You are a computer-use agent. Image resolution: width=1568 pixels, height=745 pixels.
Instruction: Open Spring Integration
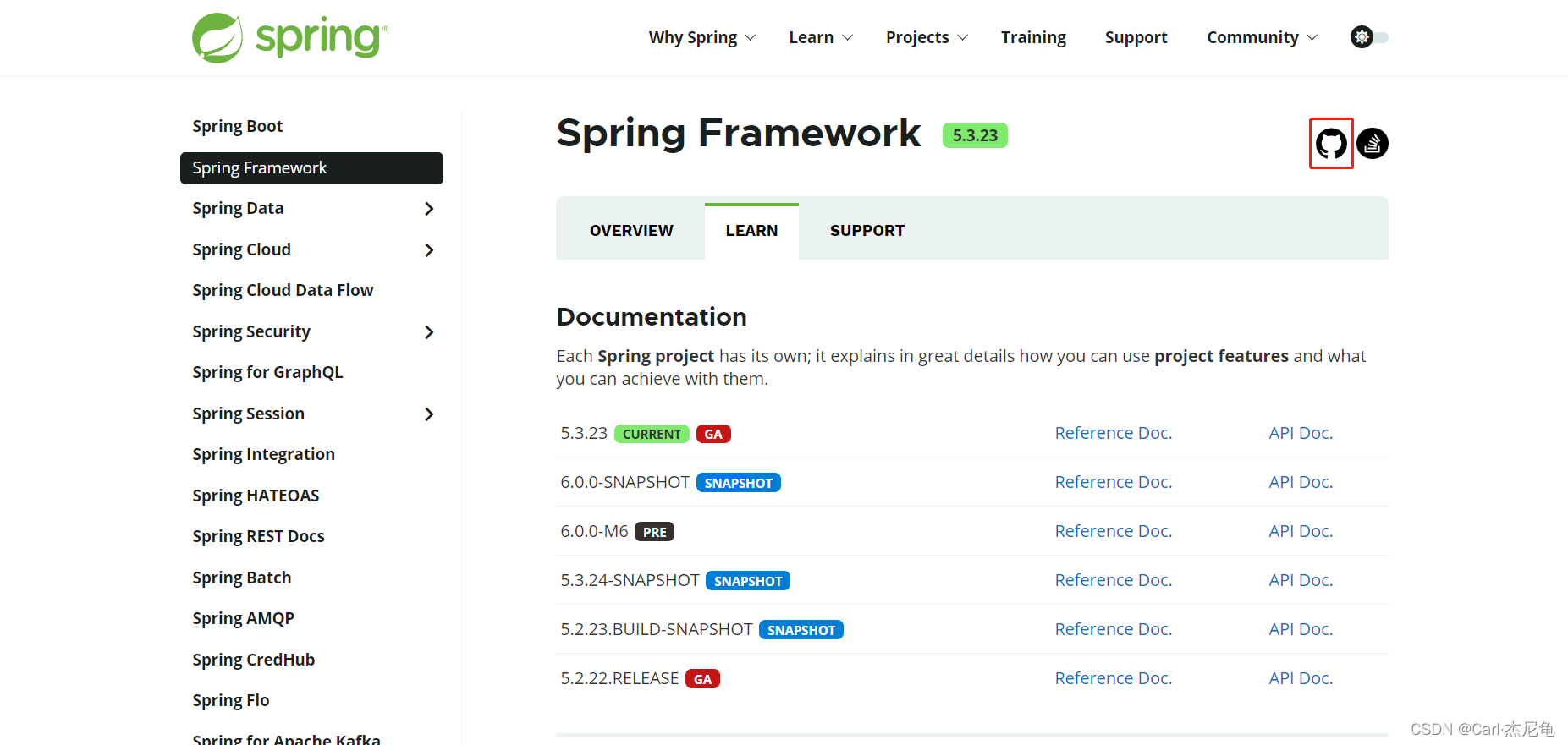263,454
